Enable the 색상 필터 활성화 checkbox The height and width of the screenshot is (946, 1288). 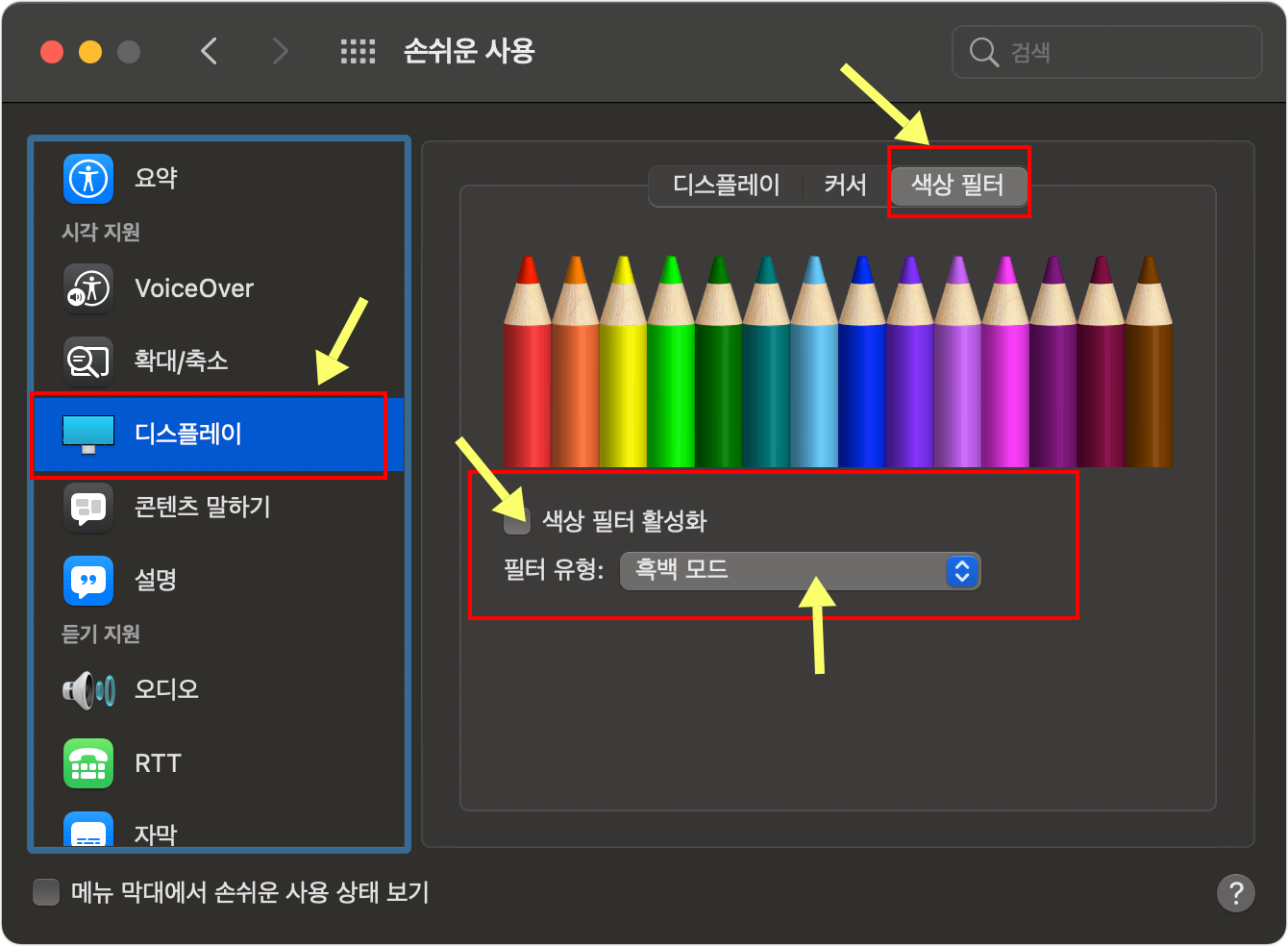517,522
